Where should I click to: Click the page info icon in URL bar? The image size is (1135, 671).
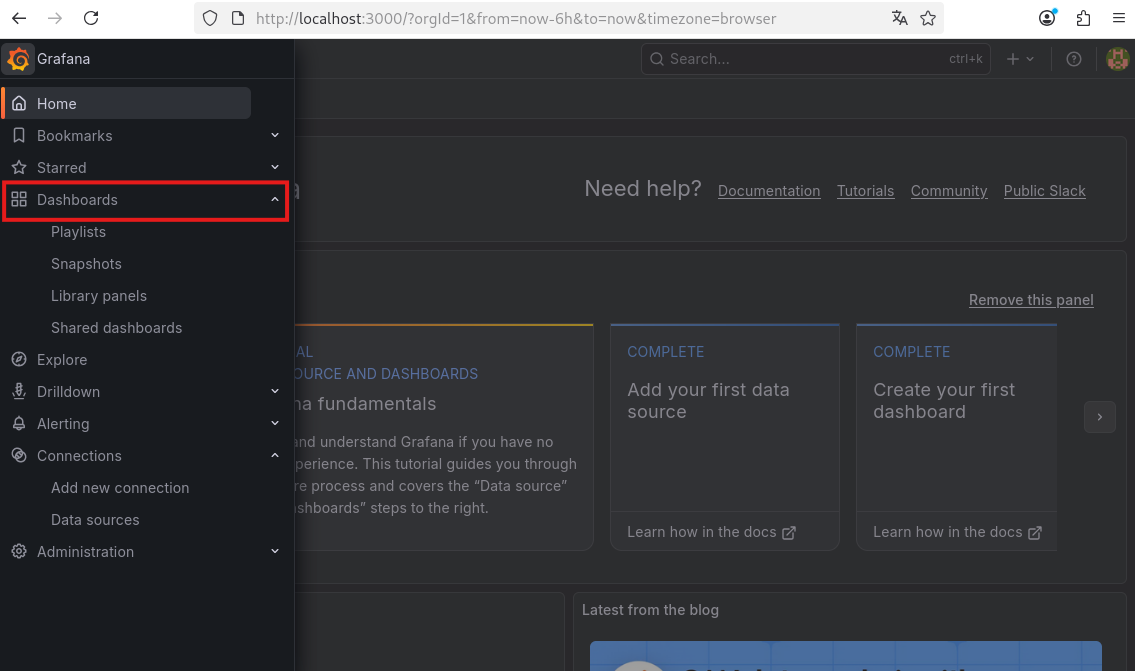(x=237, y=18)
